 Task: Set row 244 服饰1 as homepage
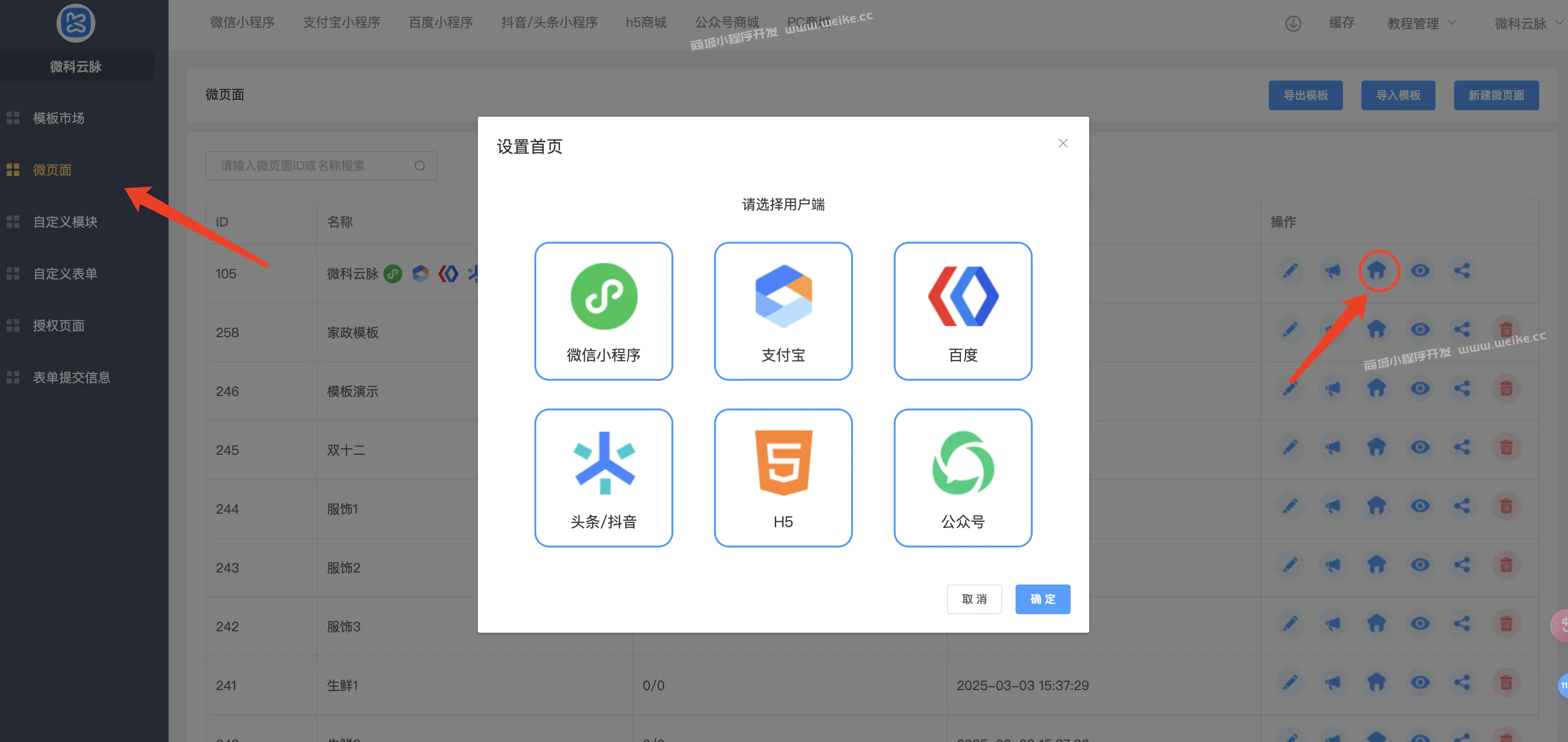[x=1376, y=506]
